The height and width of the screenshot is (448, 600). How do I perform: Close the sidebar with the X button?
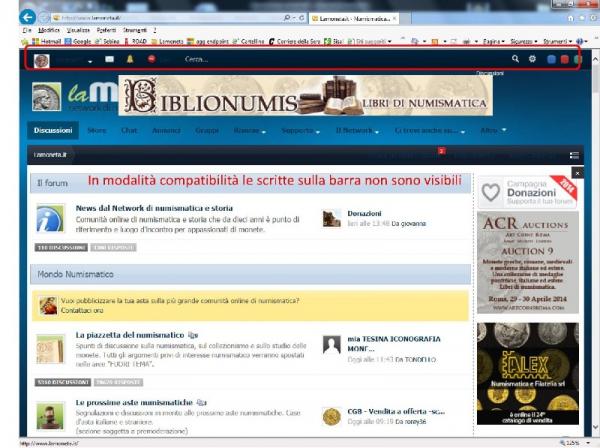click(577, 173)
